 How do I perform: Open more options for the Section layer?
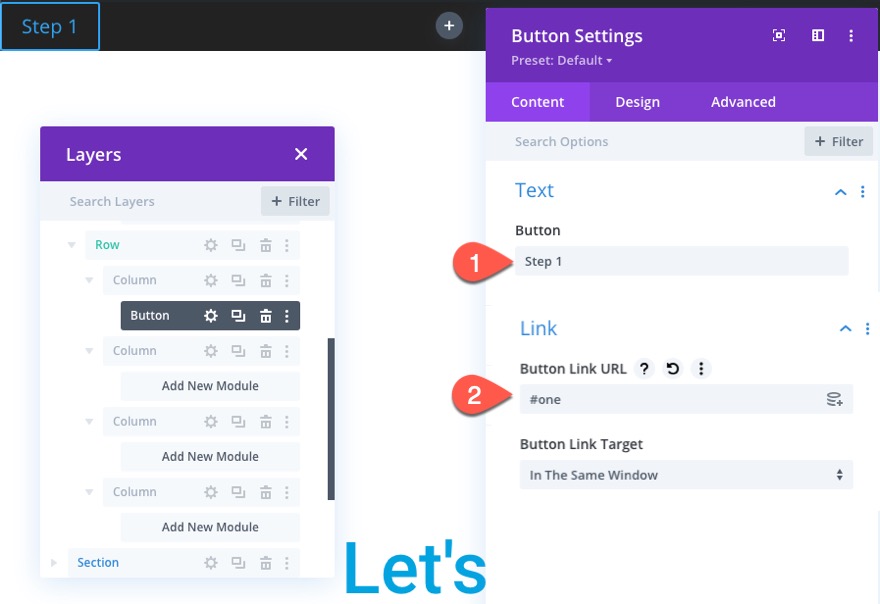(x=287, y=562)
